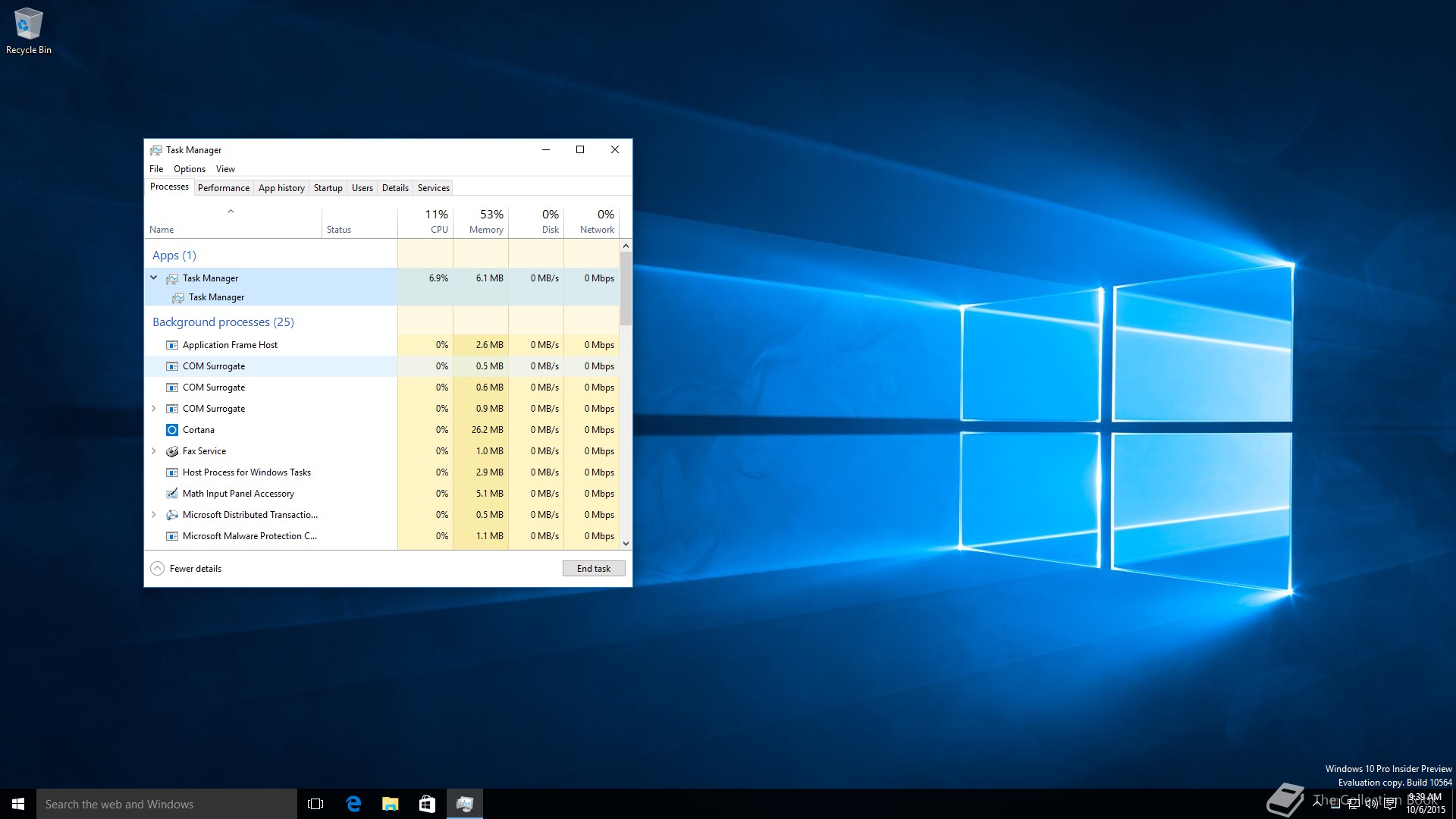This screenshot has height=819, width=1456.
Task: Expand the Fax Service process group
Action: point(154,451)
